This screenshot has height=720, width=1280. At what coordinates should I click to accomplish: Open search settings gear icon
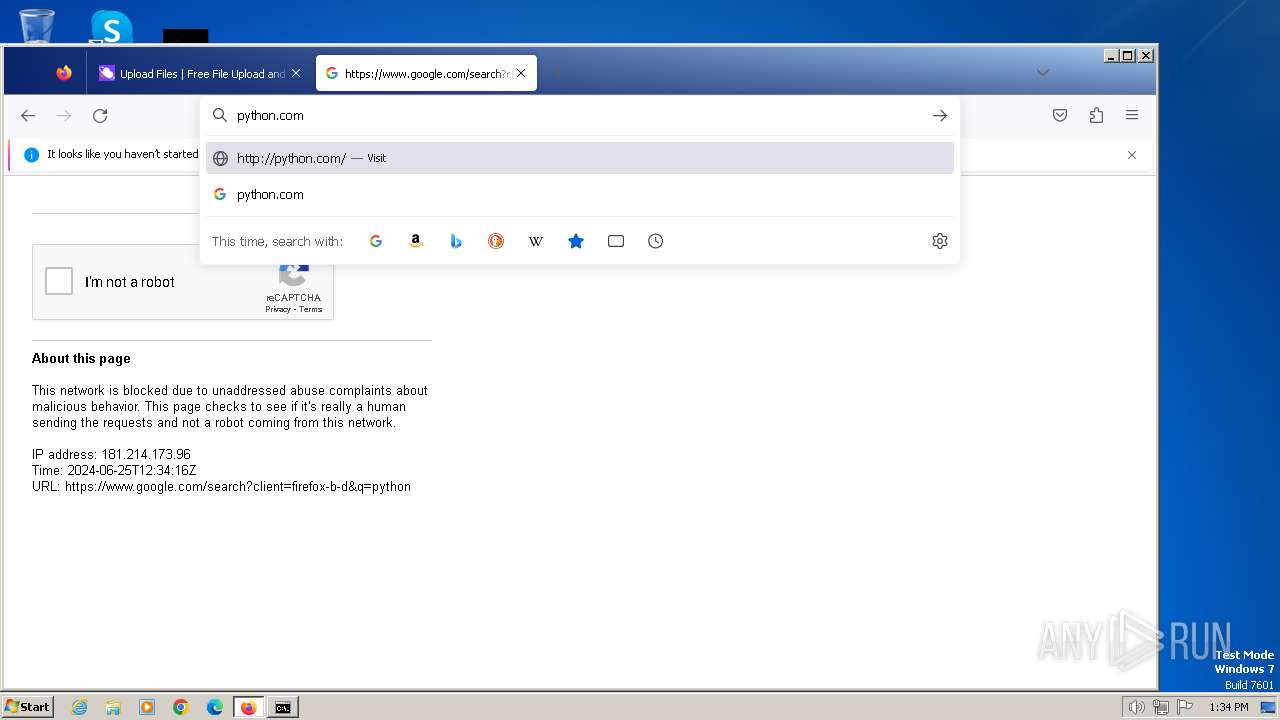[940, 241]
